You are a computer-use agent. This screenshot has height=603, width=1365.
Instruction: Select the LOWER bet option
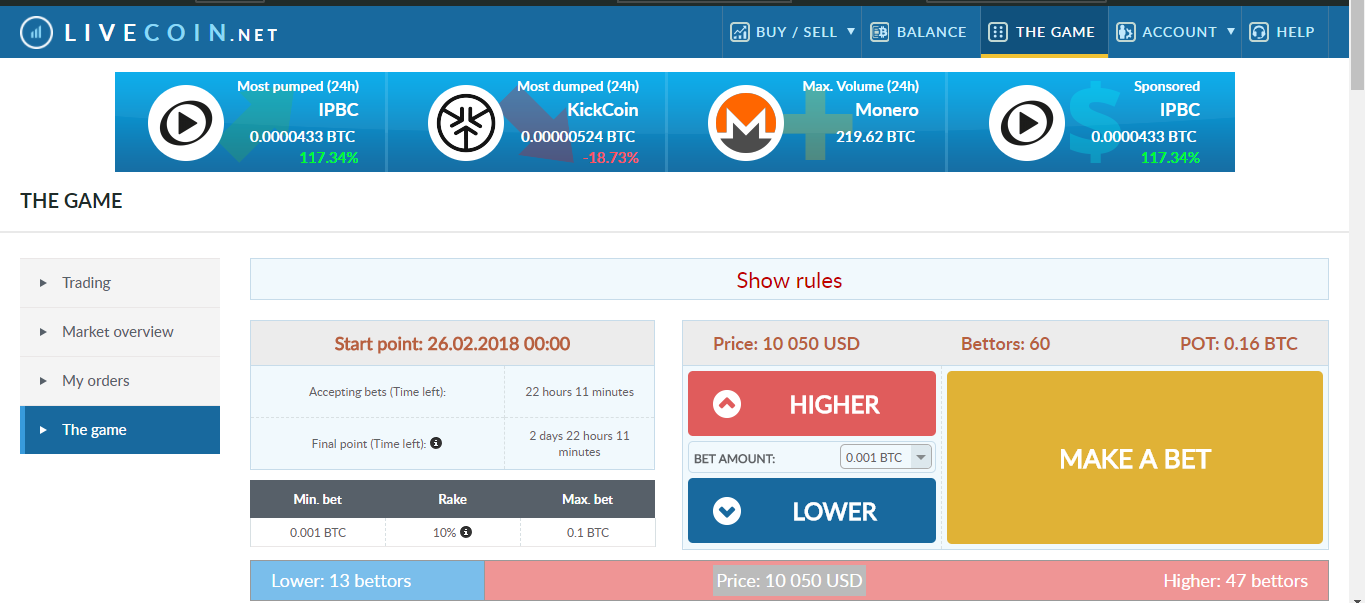pos(812,511)
